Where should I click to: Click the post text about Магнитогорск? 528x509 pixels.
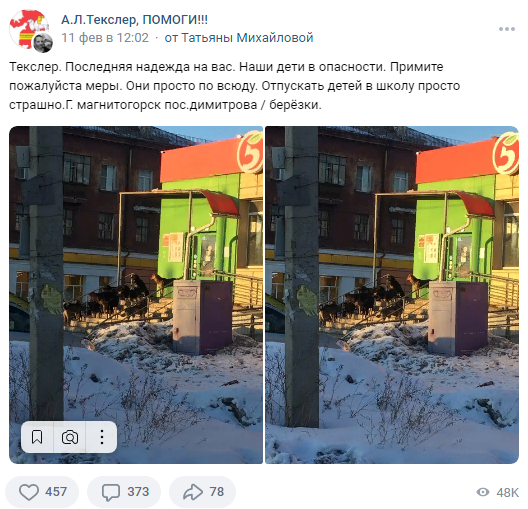(234, 86)
